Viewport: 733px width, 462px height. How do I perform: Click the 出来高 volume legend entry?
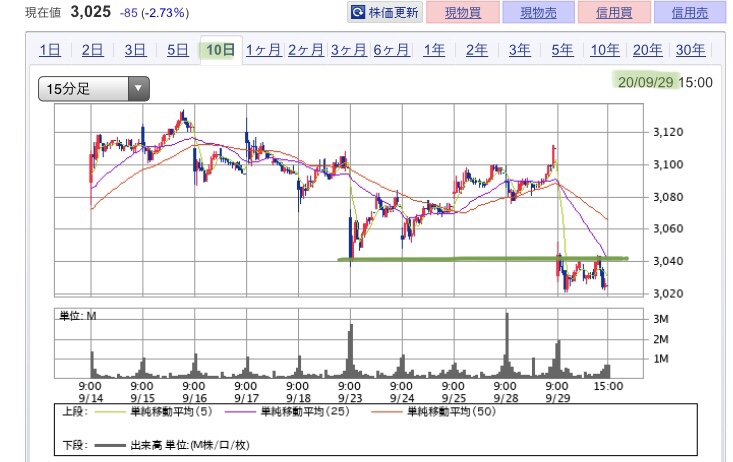[x=172, y=445]
